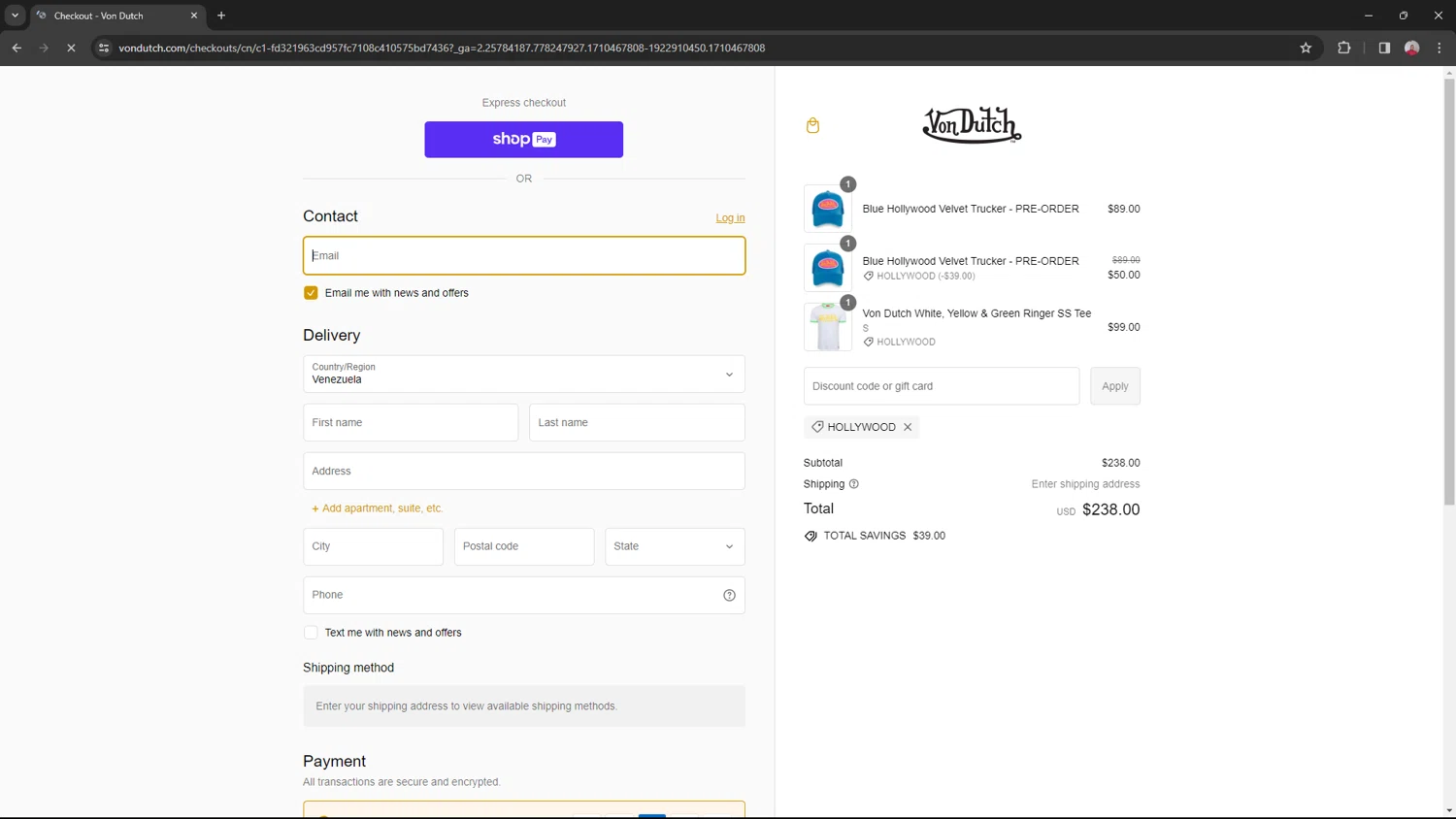Remove the HOLLYWOOD discount code tag
1456x819 pixels.
908,427
